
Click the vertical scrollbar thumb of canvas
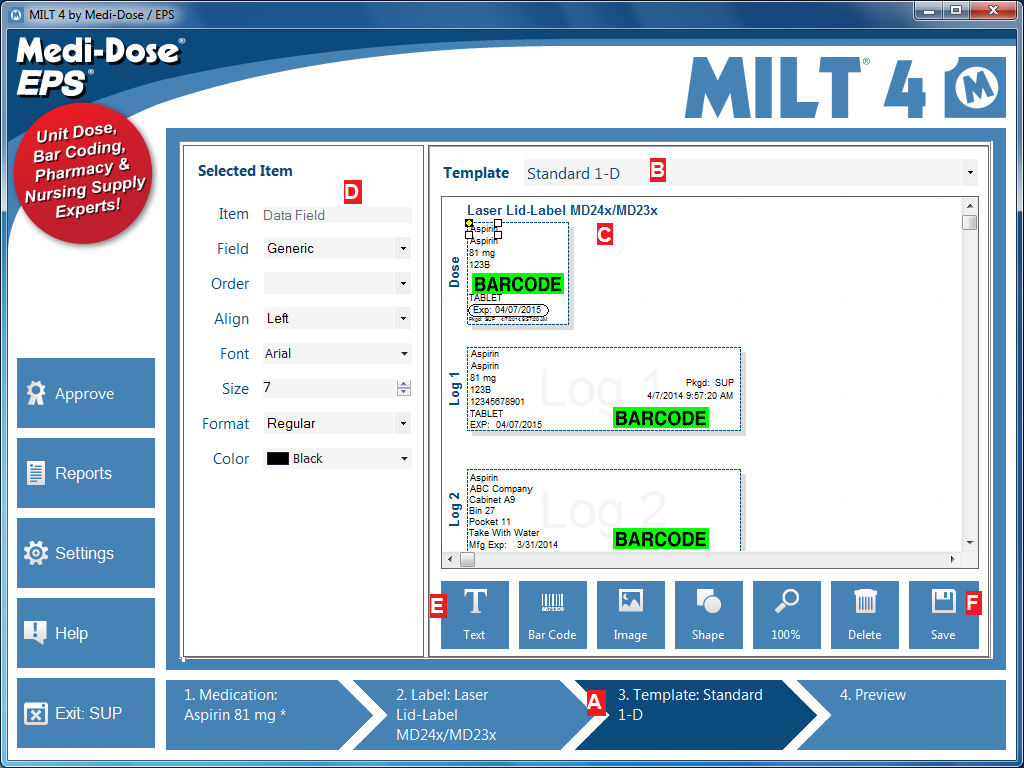pyautogui.click(x=970, y=223)
